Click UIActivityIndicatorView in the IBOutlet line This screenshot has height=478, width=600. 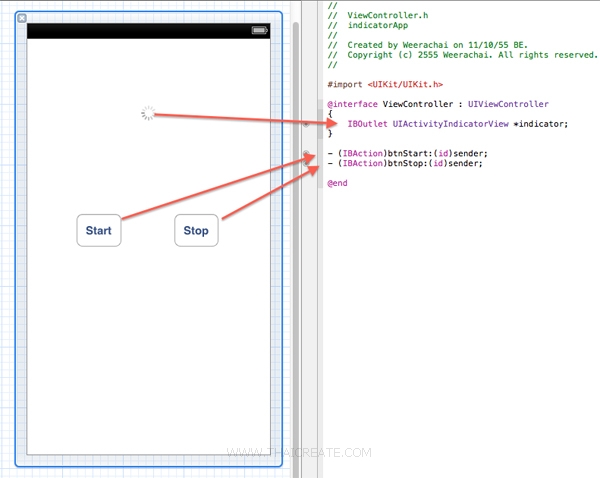(450, 124)
